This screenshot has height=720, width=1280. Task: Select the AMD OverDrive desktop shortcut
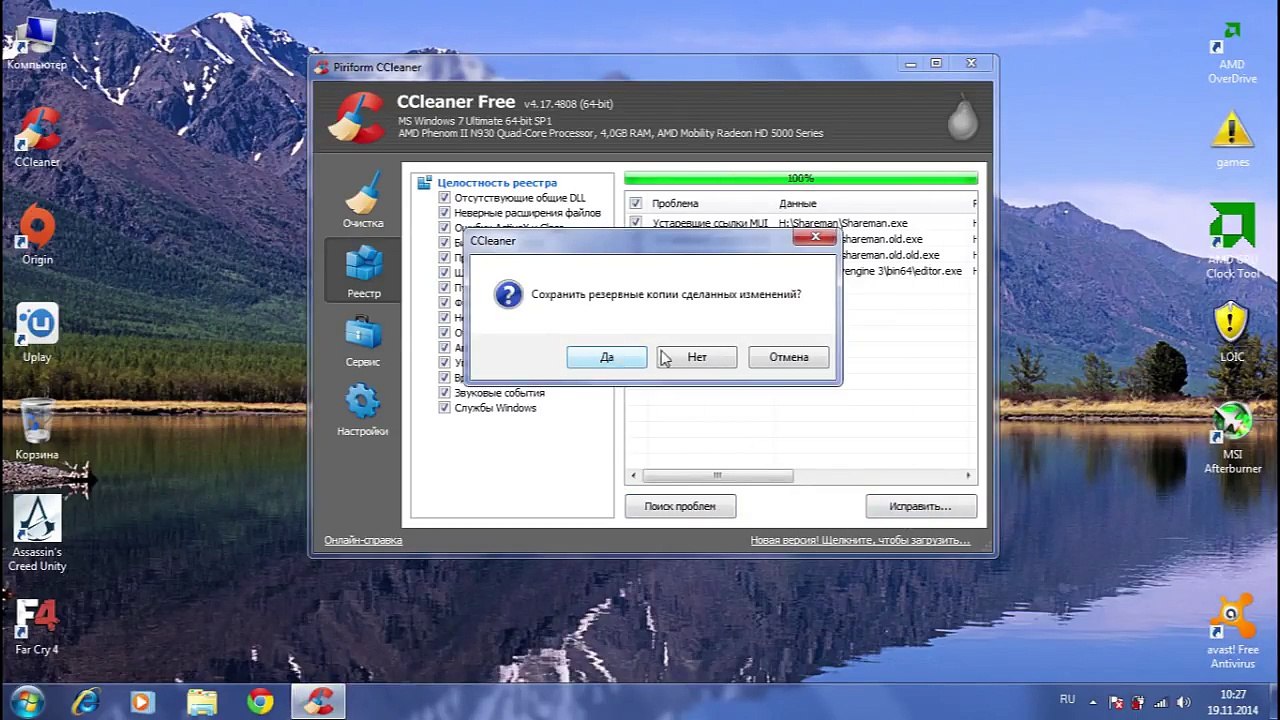pos(1232,52)
